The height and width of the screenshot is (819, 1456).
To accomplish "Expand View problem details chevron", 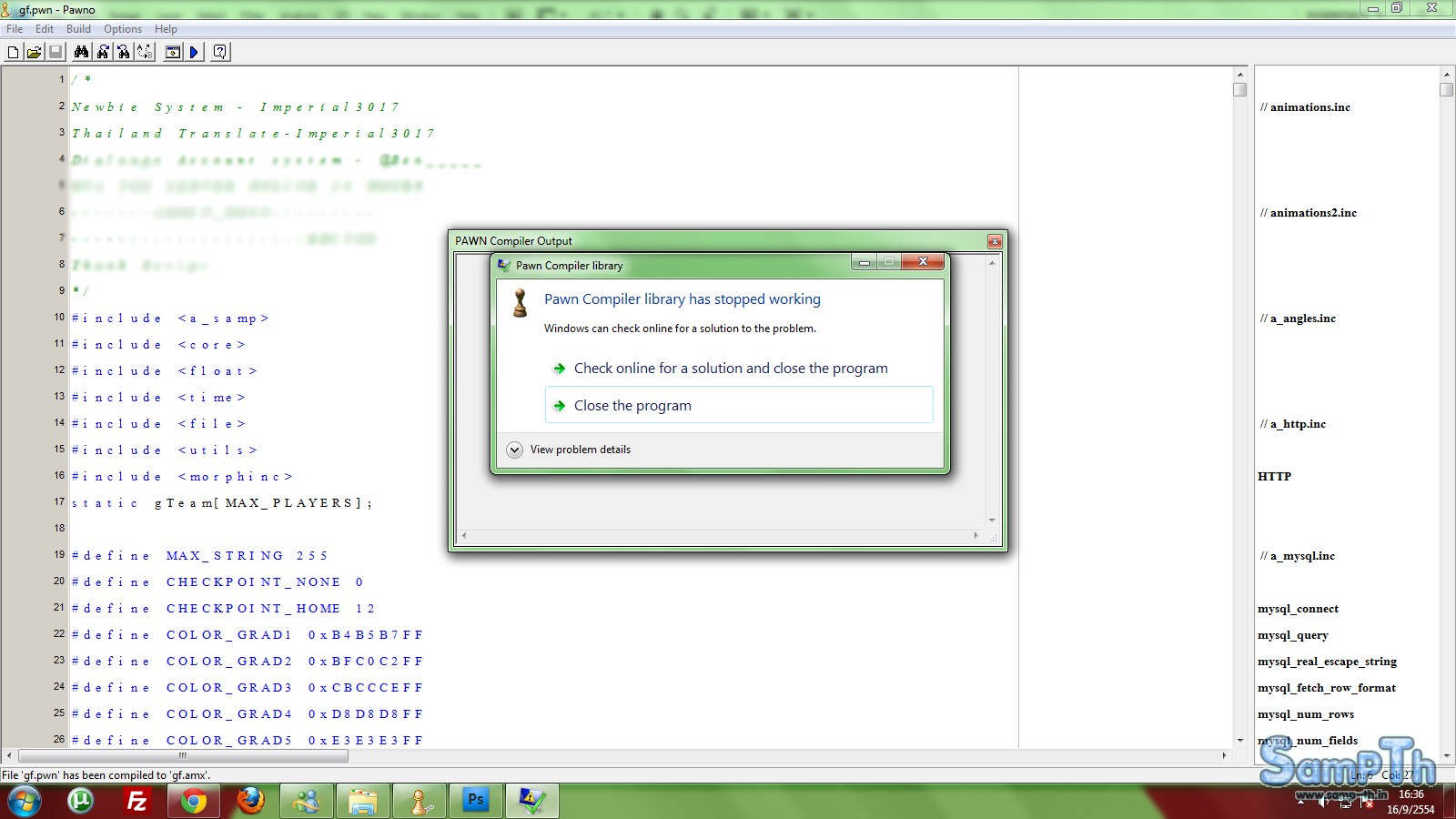I will point(515,450).
